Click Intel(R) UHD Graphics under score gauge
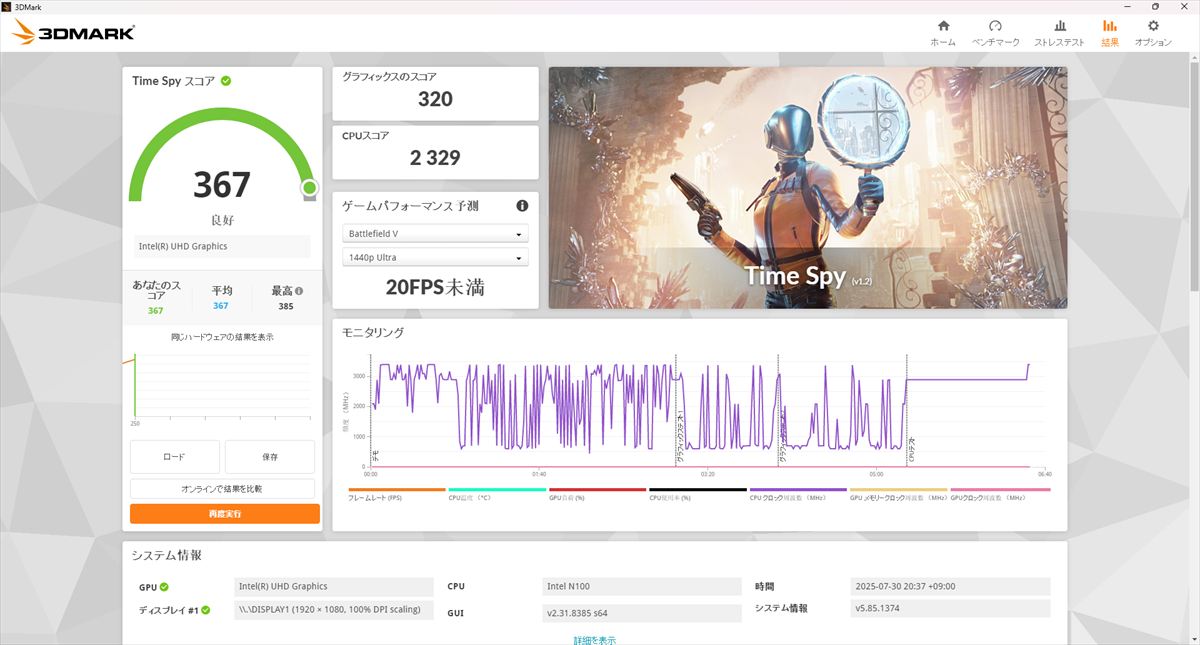 pyautogui.click(x=222, y=246)
